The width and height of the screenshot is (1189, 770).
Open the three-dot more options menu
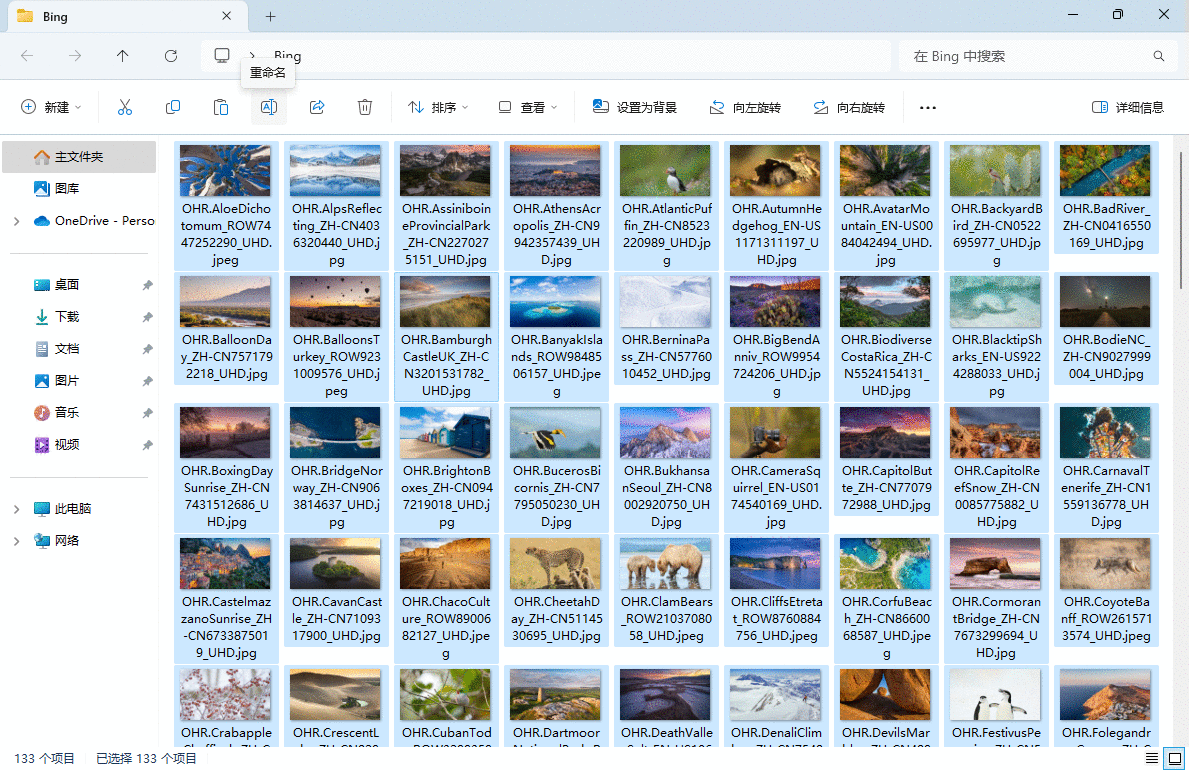coord(927,107)
